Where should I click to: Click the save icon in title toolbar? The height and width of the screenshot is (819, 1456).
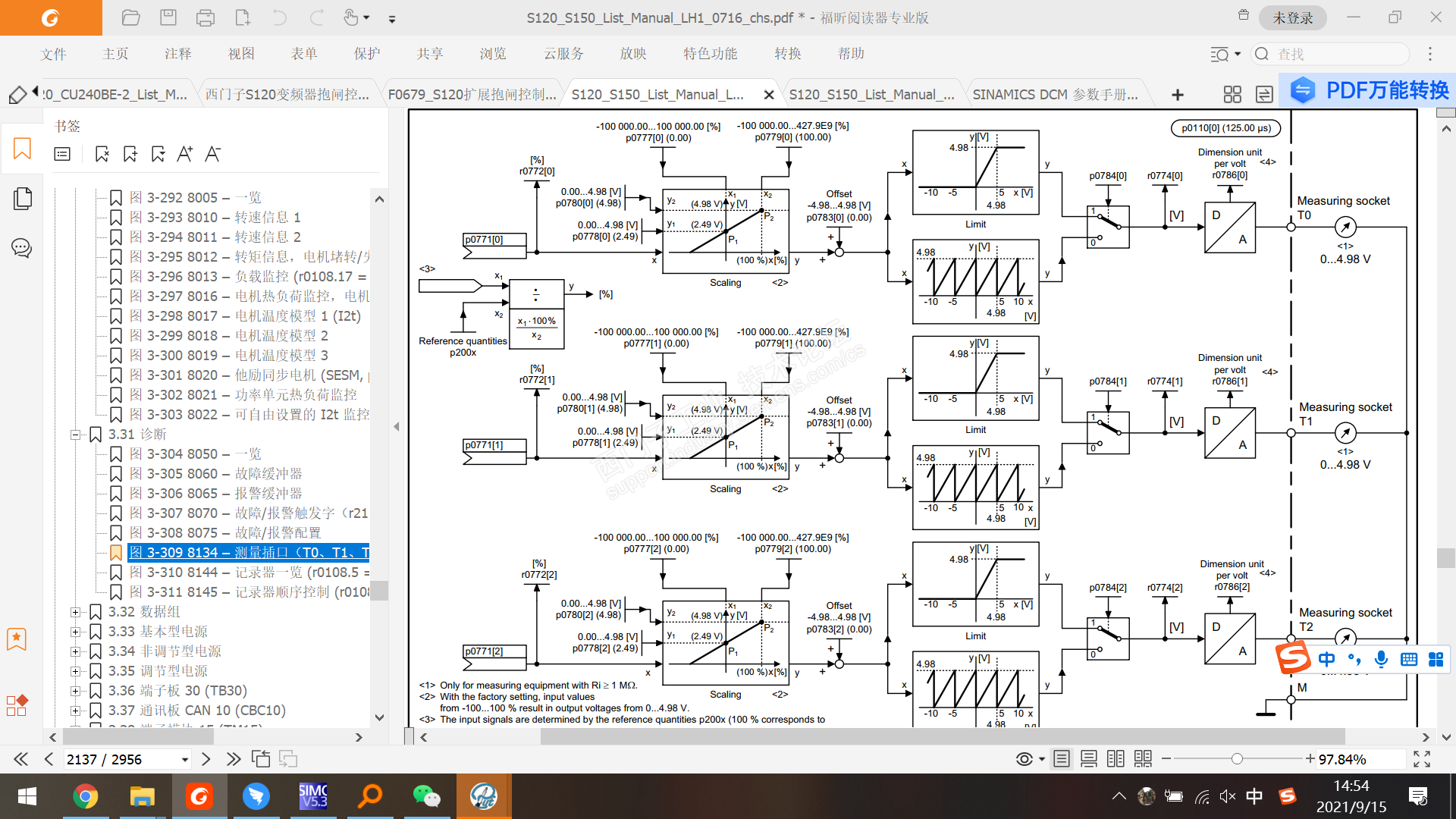point(168,17)
